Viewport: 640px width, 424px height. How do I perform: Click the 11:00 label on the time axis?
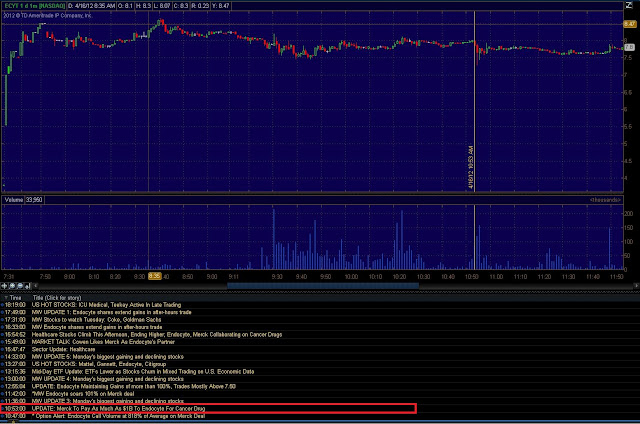pos(496,277)
